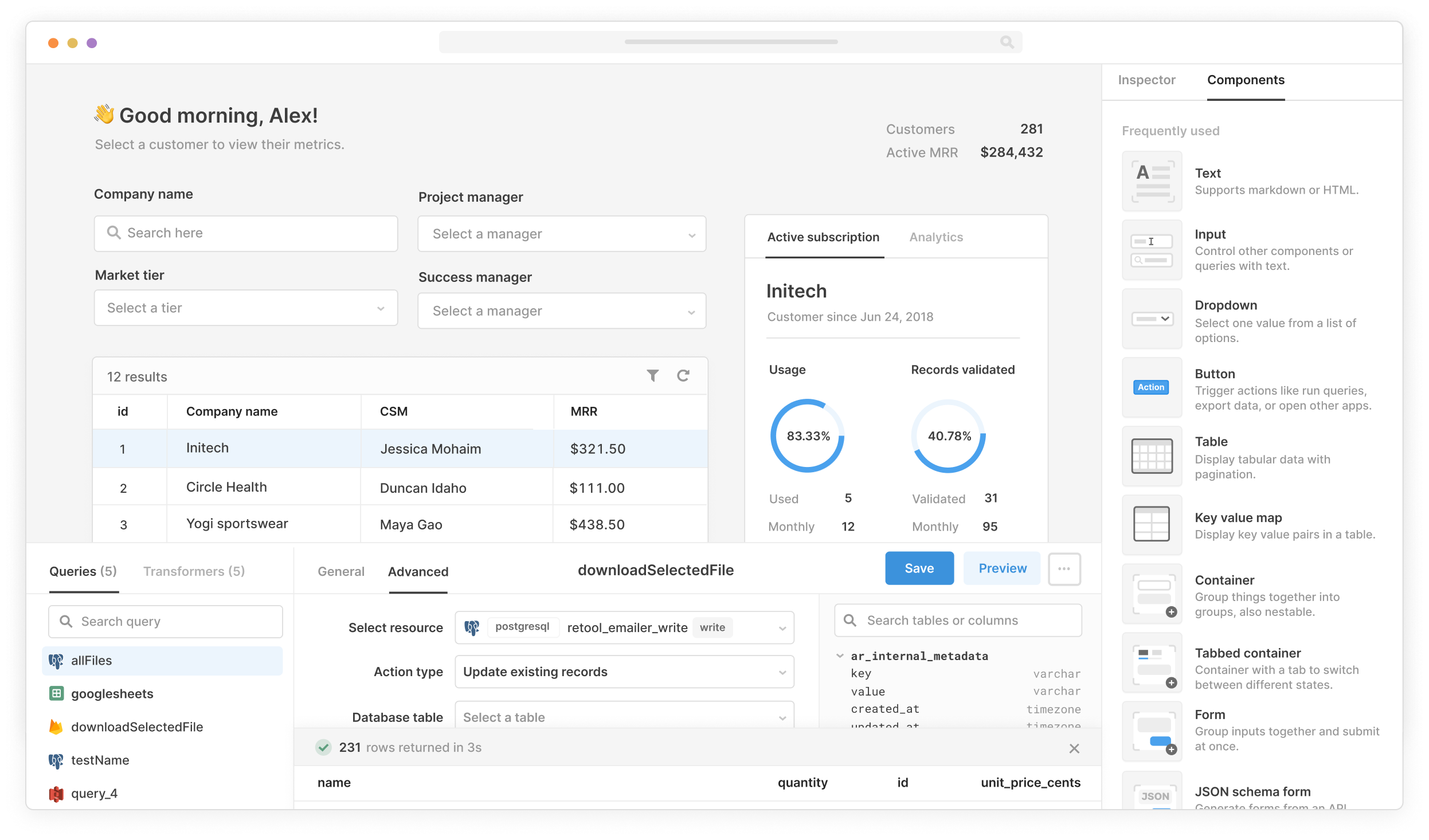The height and width of the screenshot is (840, 1429).
Task: Click the downloadSelectedFile flame icon
Action: click(x=56, y=726)
